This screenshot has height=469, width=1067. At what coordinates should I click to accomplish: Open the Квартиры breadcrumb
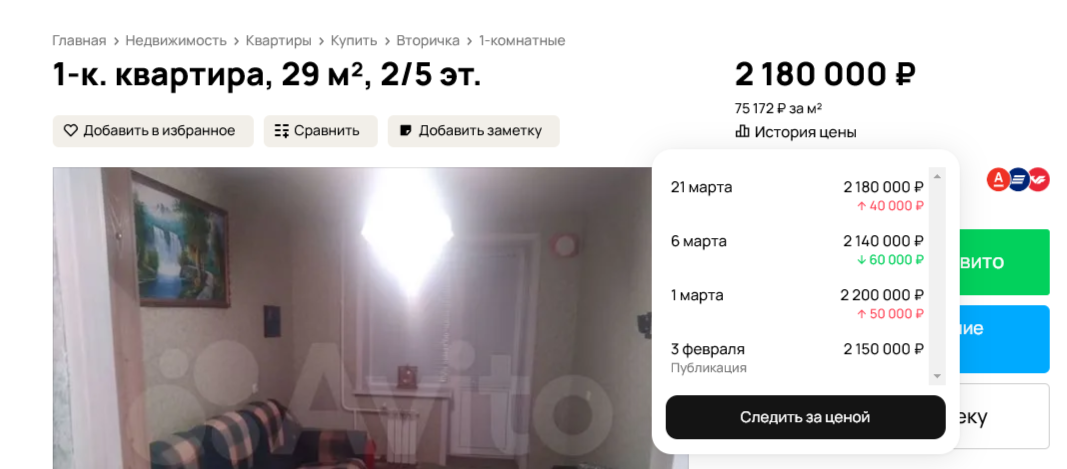pyautogui.click(x=278, y=40)
